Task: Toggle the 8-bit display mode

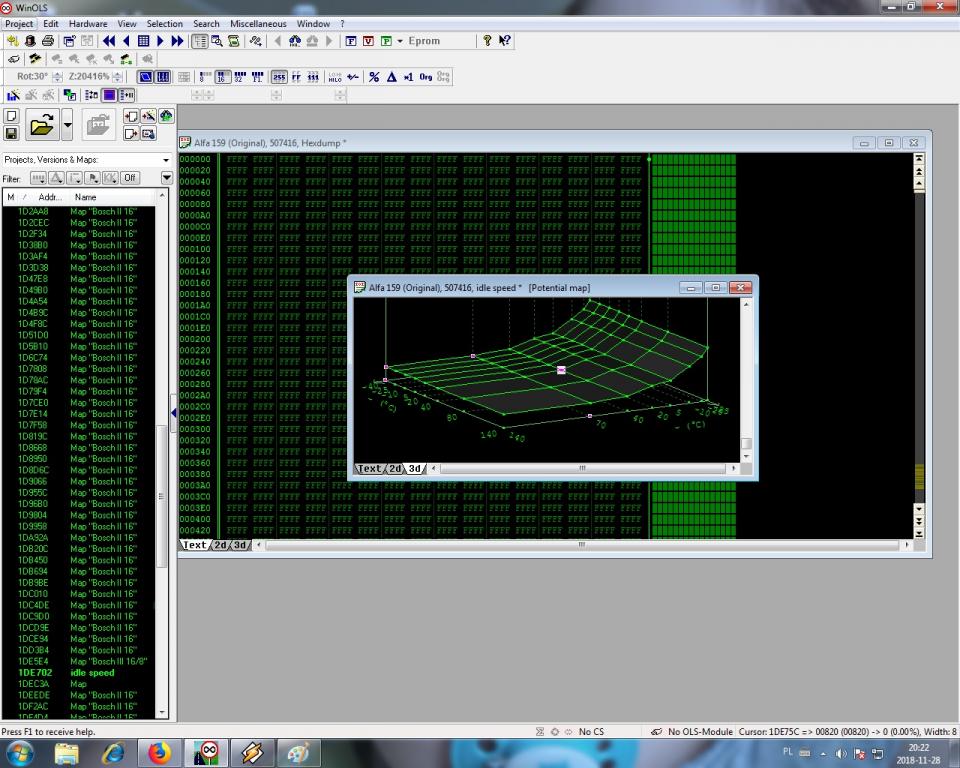Action: (205, 77)
